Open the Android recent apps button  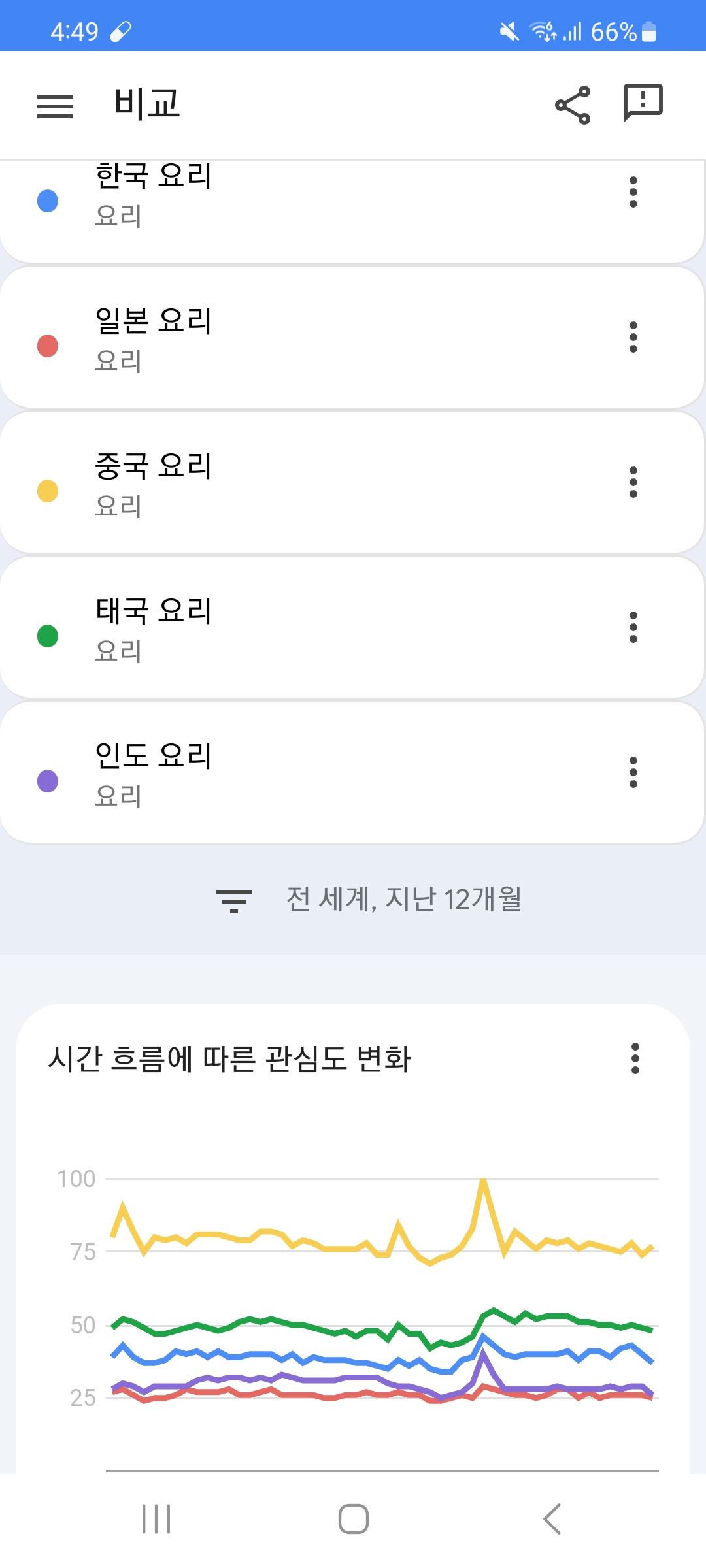[156, 1518]
